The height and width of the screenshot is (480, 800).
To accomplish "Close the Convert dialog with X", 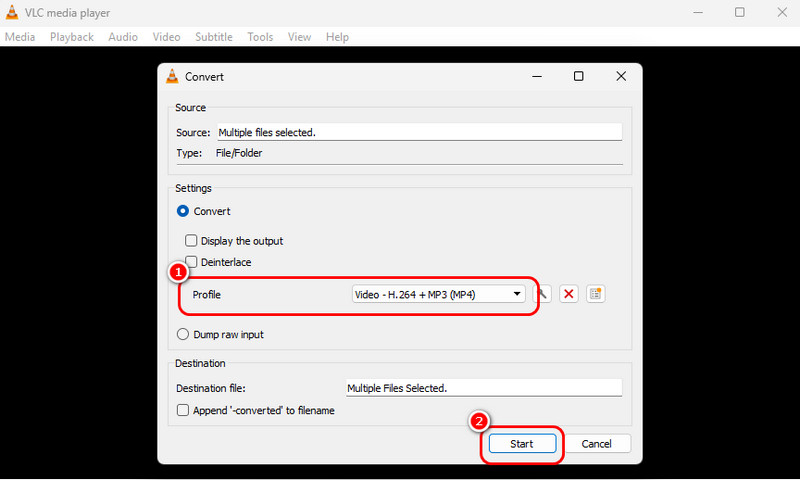I will pos(621,76).
